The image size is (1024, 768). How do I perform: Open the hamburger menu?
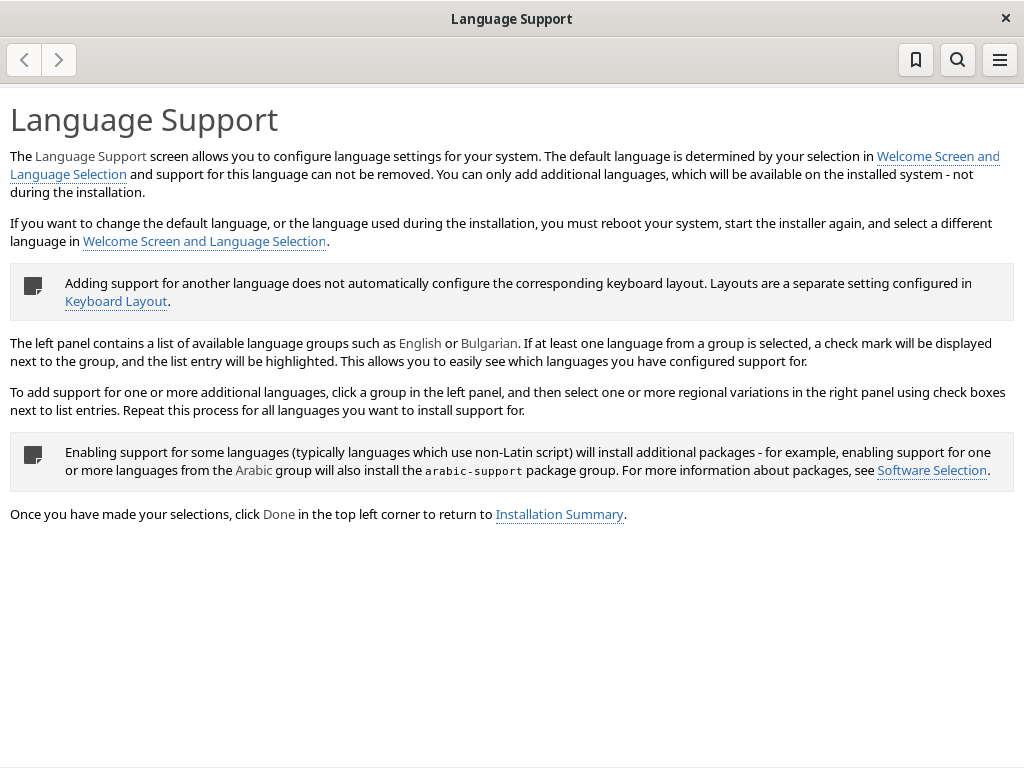pyautogui.click(x=999, y=60)
